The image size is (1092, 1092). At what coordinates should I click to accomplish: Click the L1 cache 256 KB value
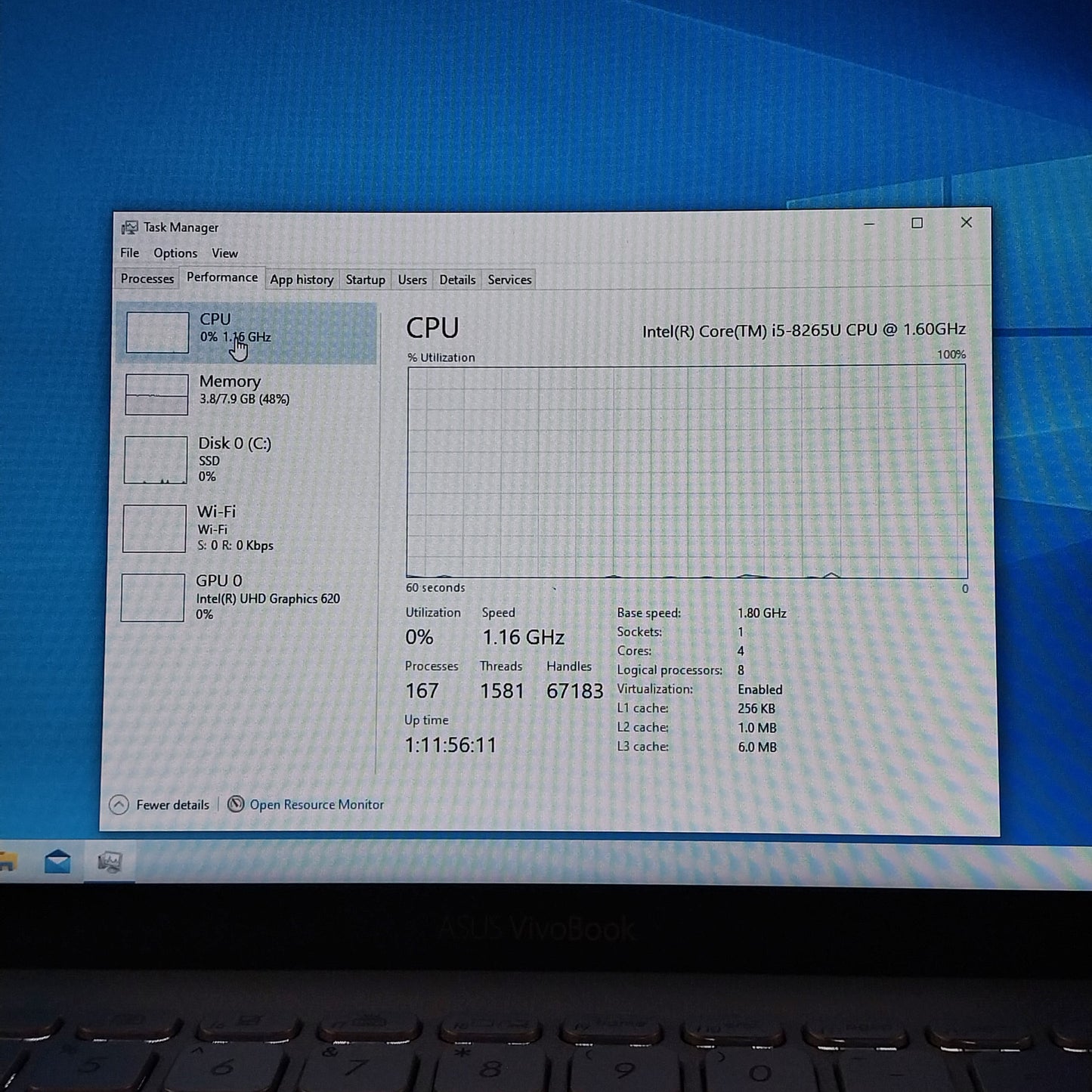756,708
